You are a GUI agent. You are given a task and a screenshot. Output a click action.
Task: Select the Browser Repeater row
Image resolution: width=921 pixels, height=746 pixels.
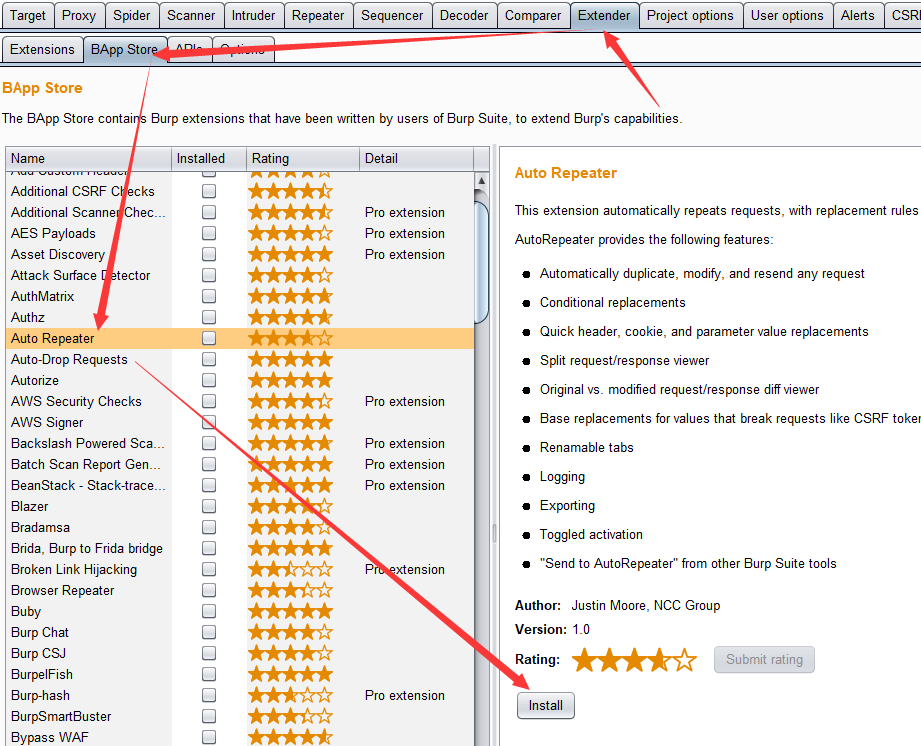pos(240,590)
